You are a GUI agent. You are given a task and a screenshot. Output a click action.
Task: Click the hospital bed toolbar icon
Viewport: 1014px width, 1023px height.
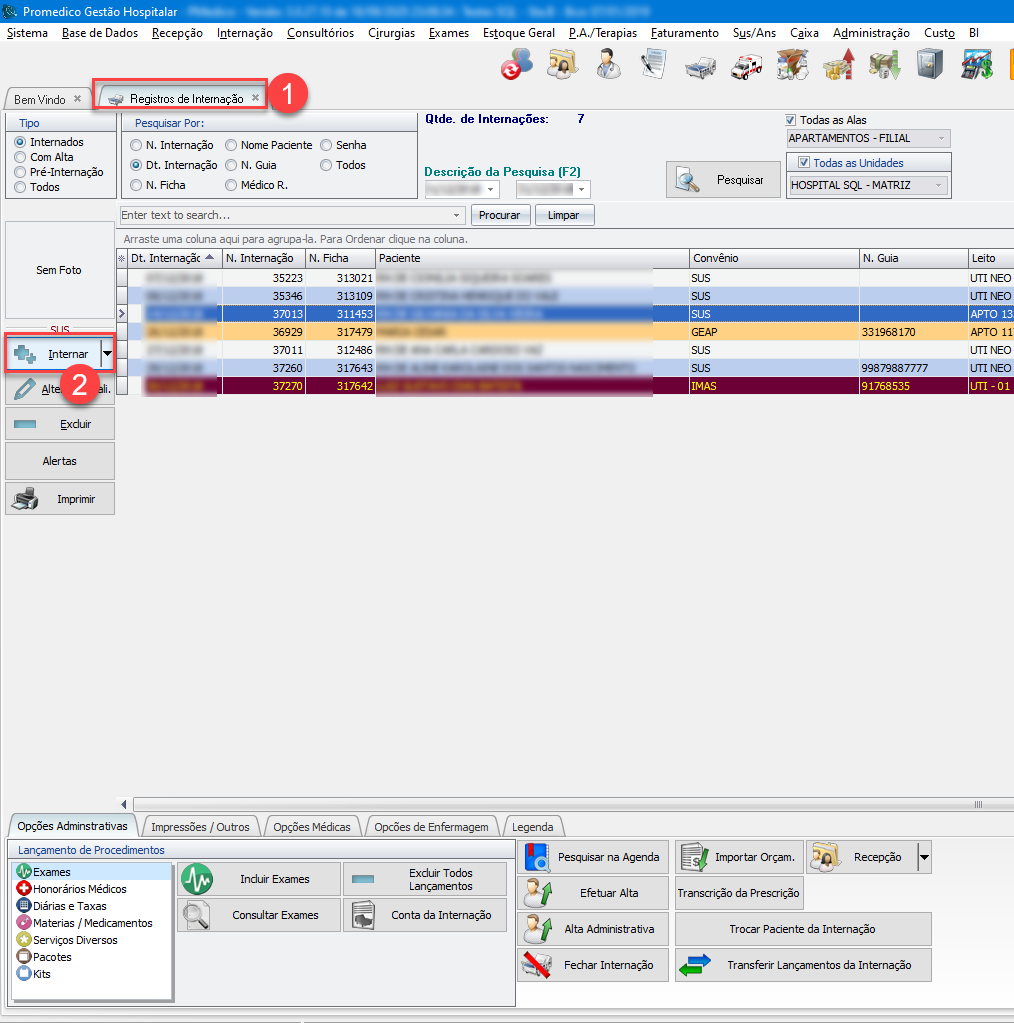tap(700, 65)
